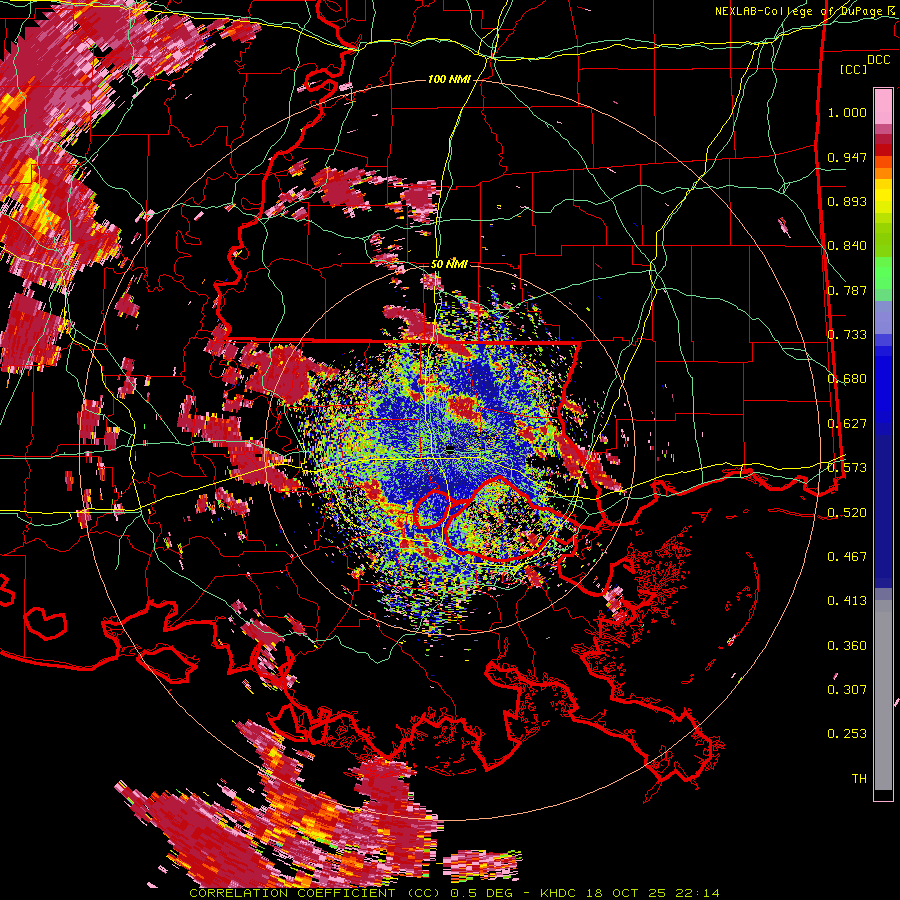Image resolution: width=900 pixels, height=900 pixels.
Task: Select the 0.307 scale value
Action: (x=847, y=689)
